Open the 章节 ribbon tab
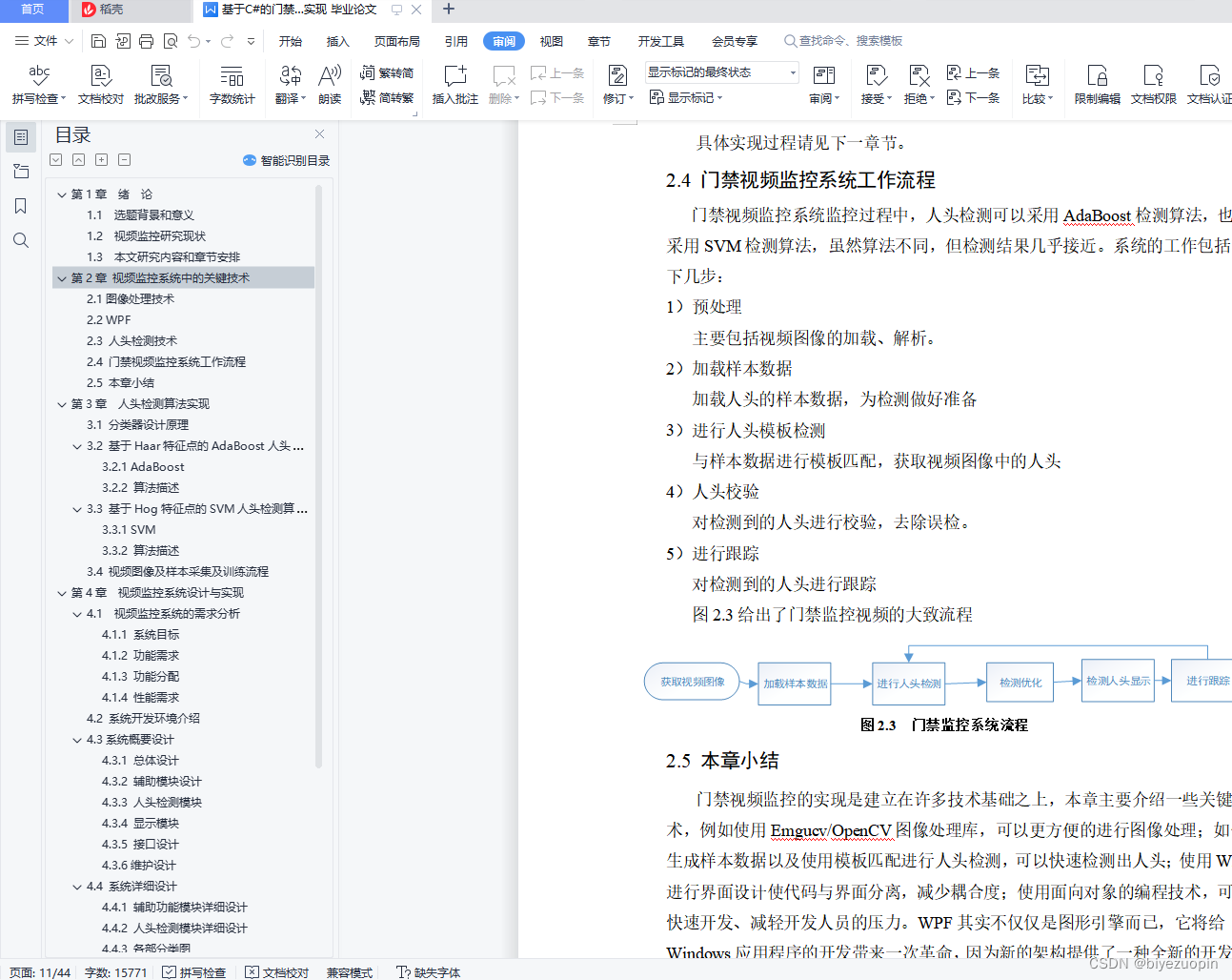Image resolution: width=1232 pixels, height=980 pixels. [x=599, y=41]
